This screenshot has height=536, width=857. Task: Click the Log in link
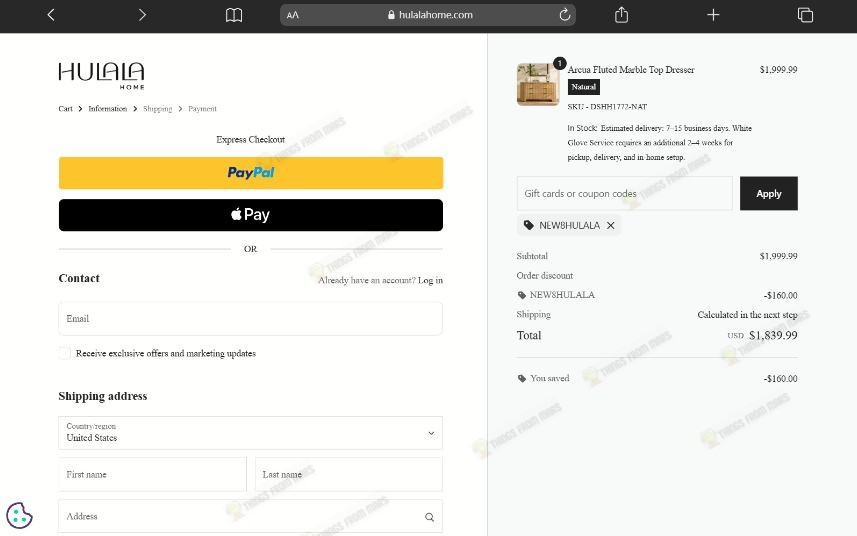tap(431, 280)
